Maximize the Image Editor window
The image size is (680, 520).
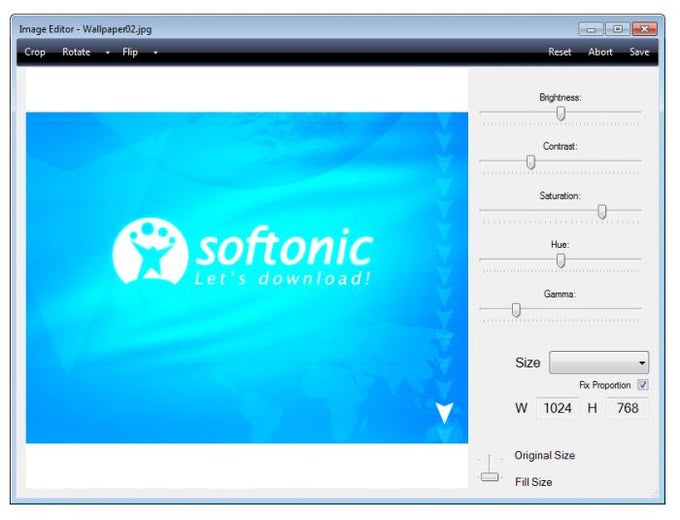tap(618, 29)
